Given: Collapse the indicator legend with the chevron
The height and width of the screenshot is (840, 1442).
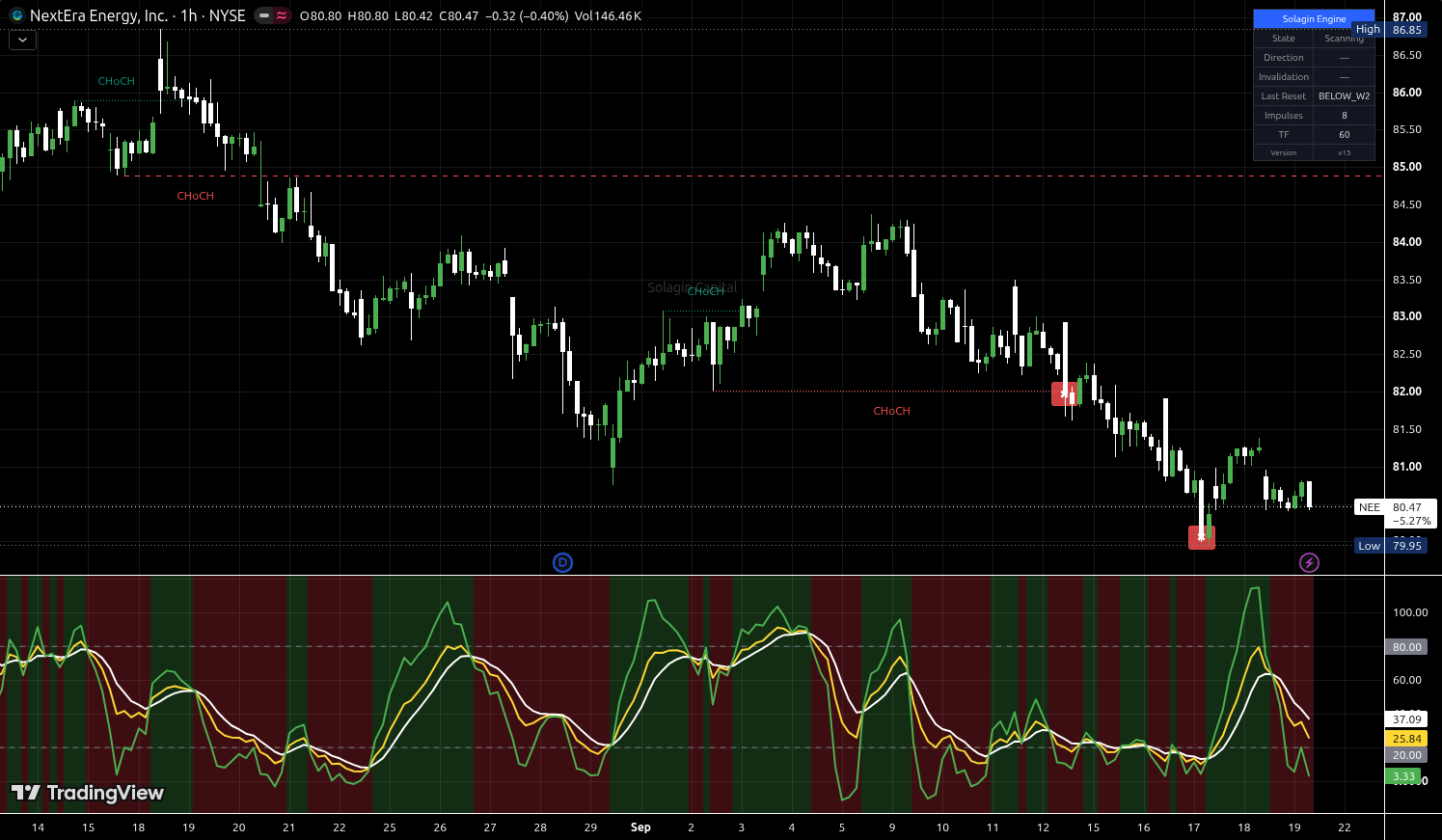Looking at the screenshot, I should (x=22, y=41).
